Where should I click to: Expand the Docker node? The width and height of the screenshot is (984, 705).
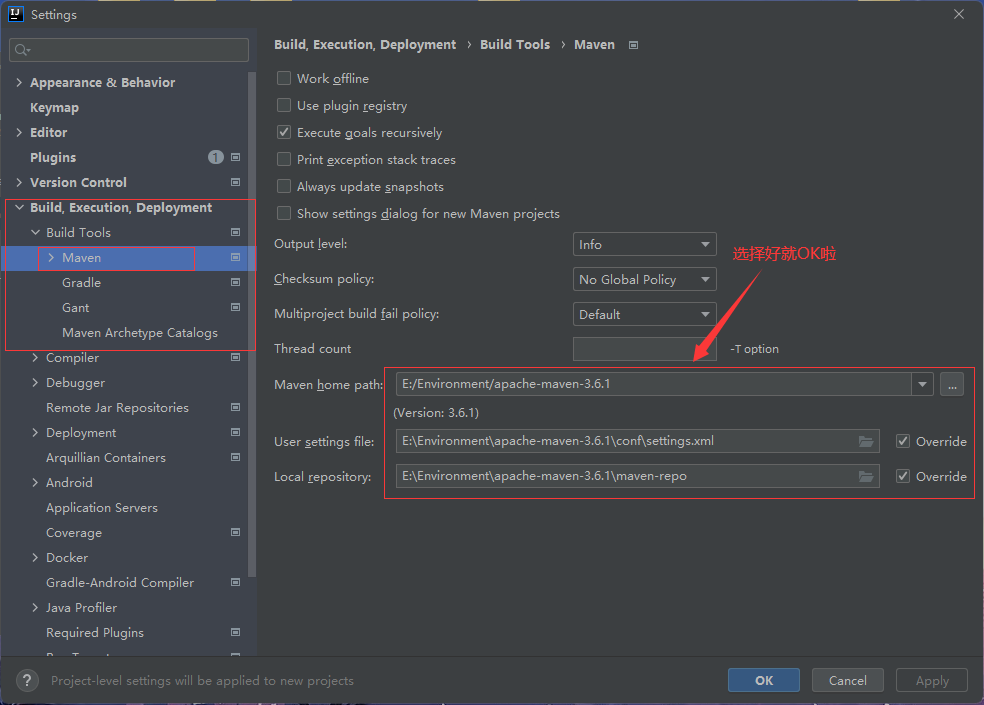pos(35,557)
